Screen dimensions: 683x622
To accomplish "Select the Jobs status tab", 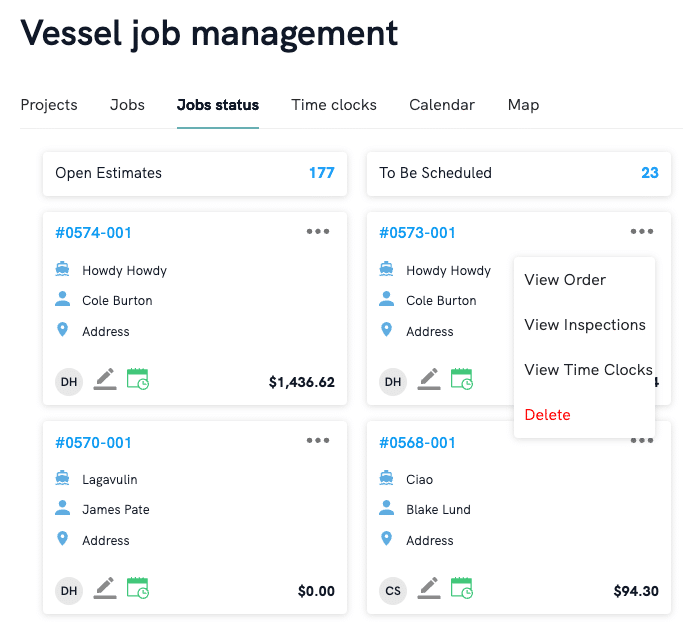I will [x=218, y=105].
